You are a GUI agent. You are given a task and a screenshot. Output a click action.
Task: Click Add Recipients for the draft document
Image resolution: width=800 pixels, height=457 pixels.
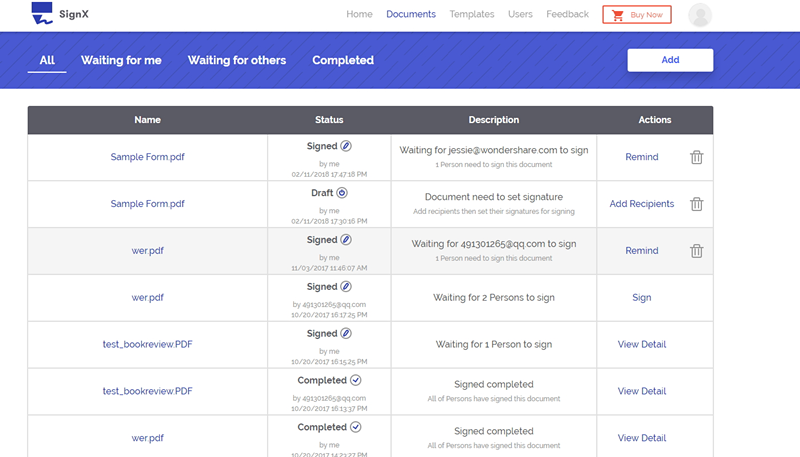point(641,204)
